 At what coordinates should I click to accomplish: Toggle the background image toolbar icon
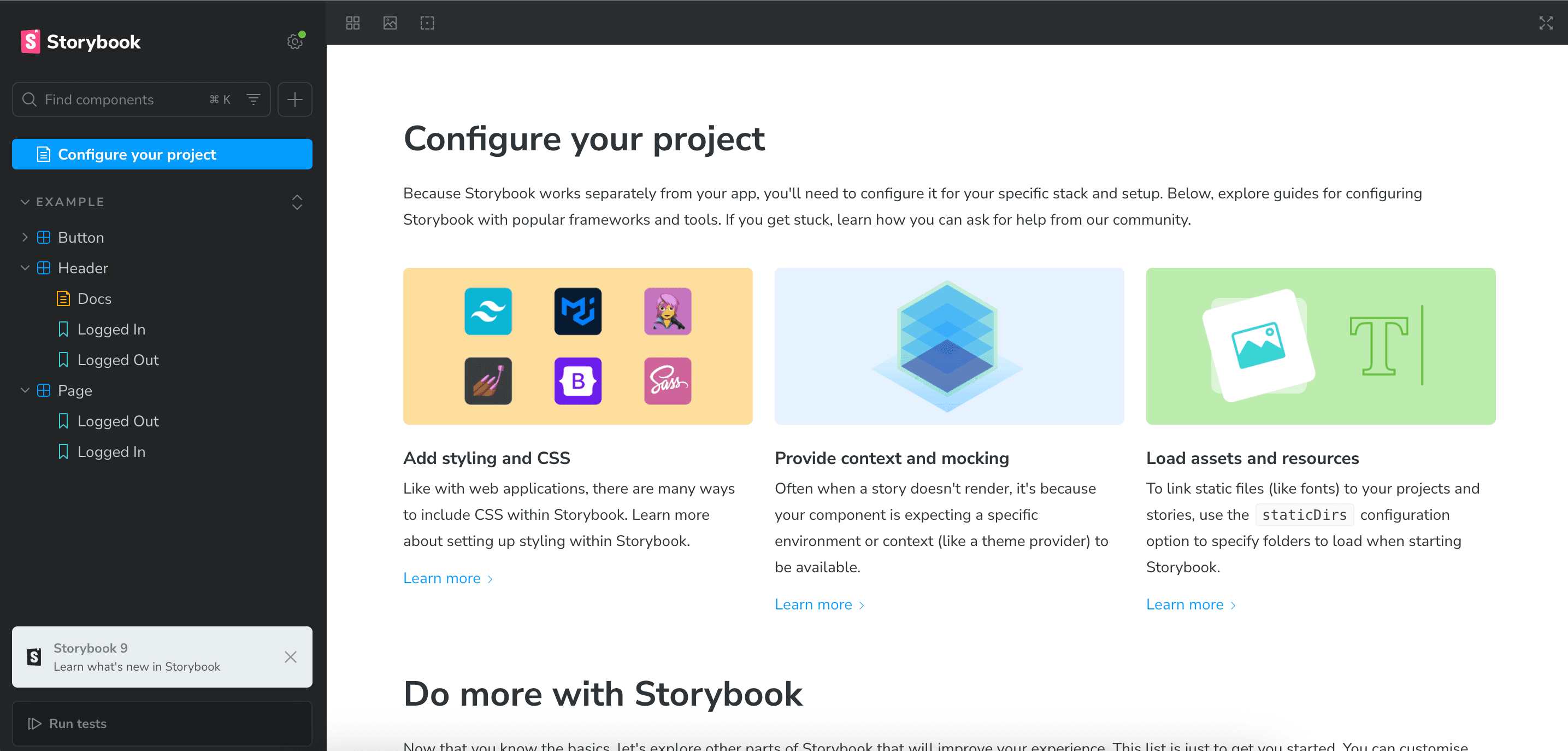tap(390, 23)
